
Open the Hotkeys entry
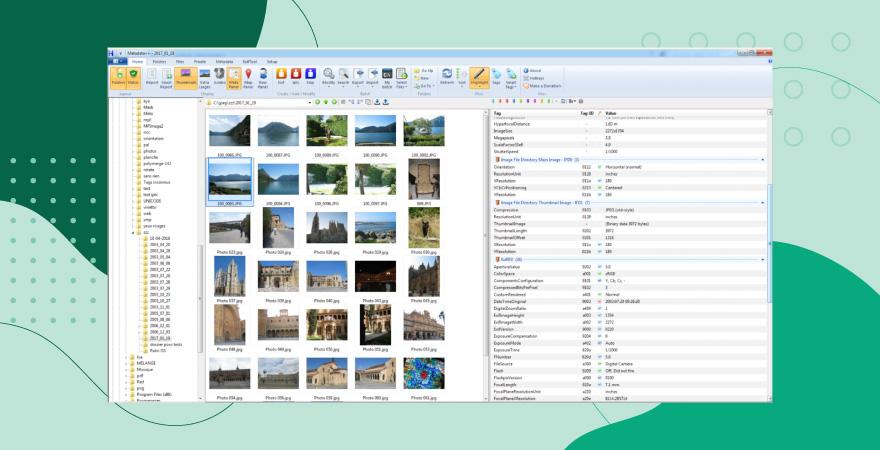click(x=534, y=78)
